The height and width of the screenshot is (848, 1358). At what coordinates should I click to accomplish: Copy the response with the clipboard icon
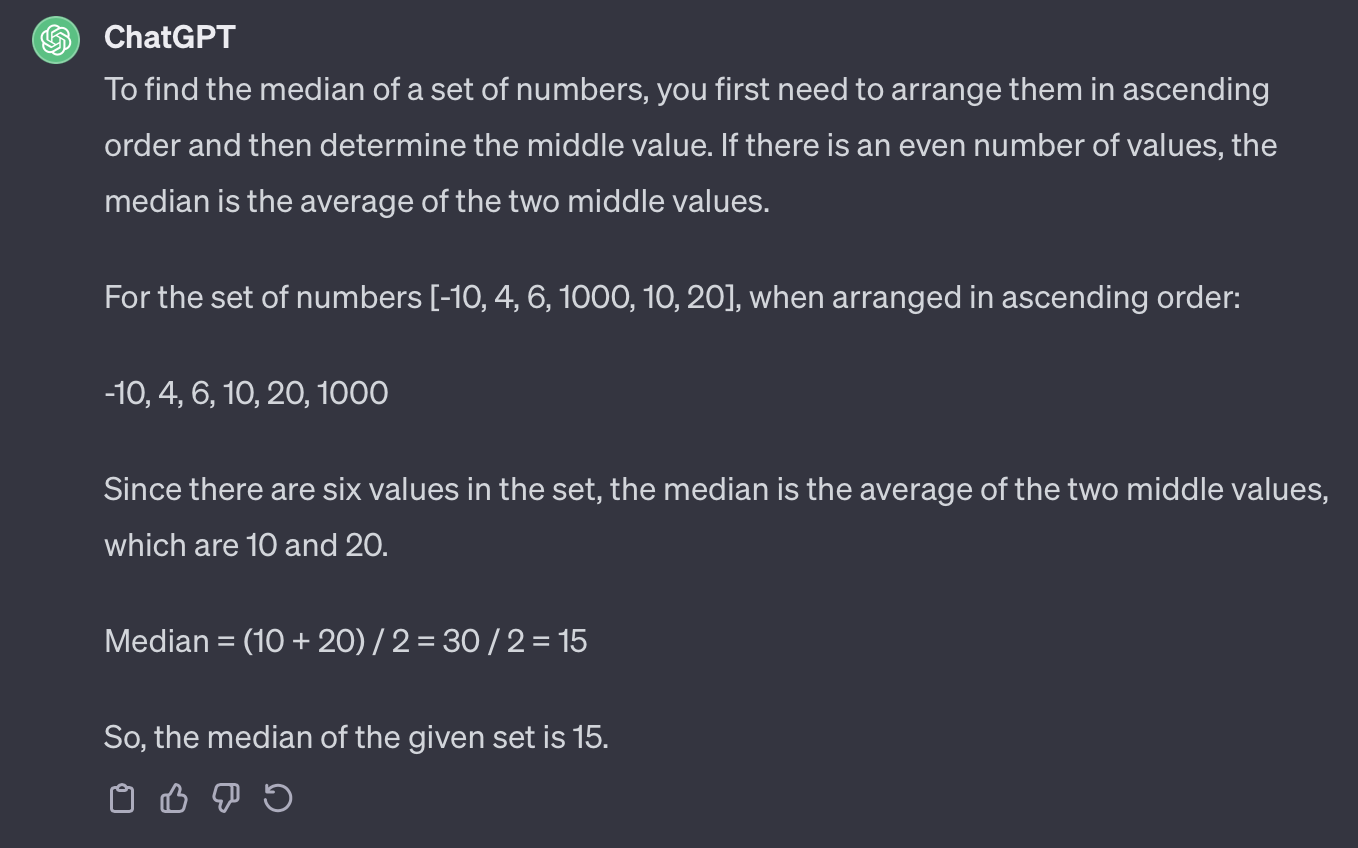121,799
